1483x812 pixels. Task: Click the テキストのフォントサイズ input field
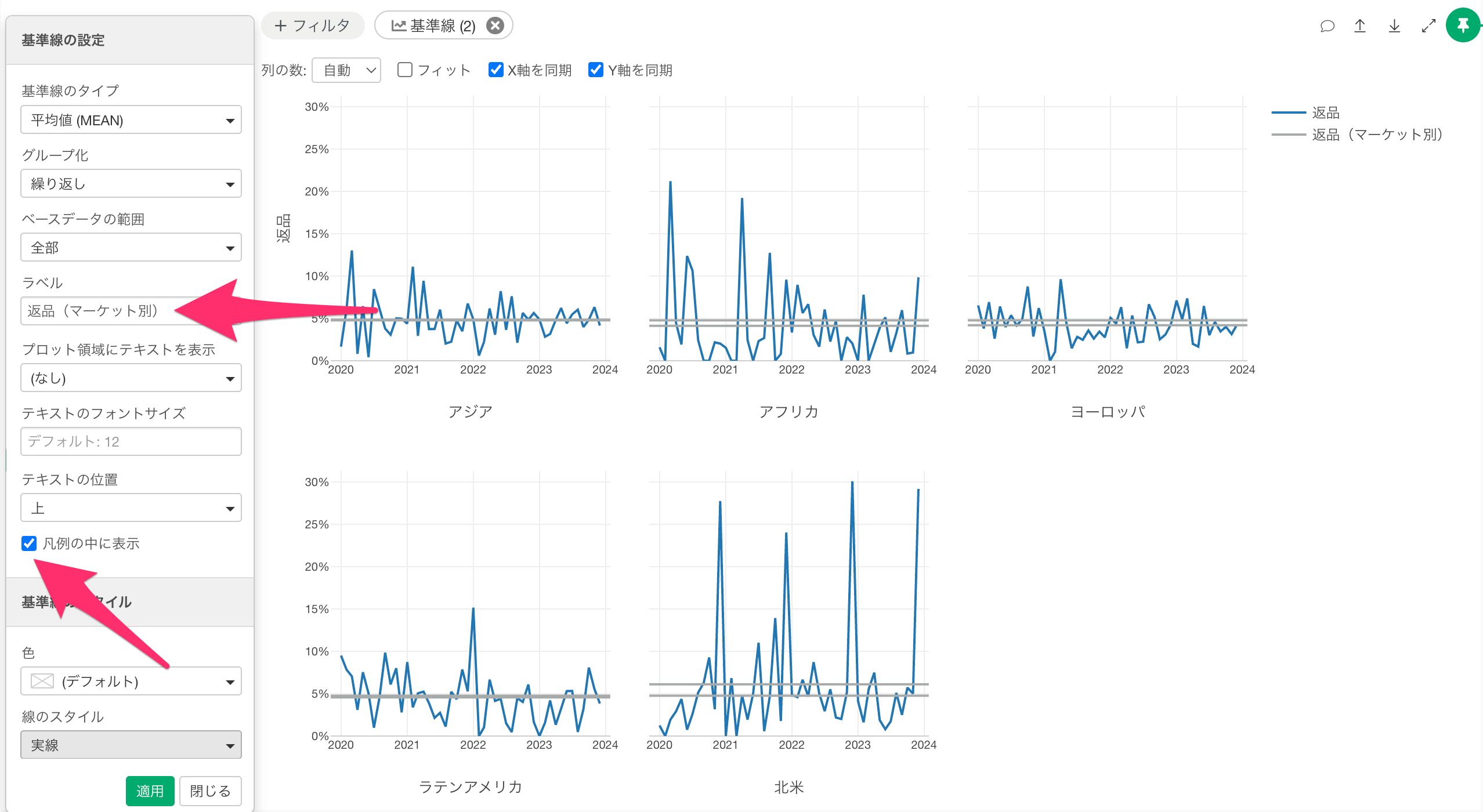click(131, 441)
